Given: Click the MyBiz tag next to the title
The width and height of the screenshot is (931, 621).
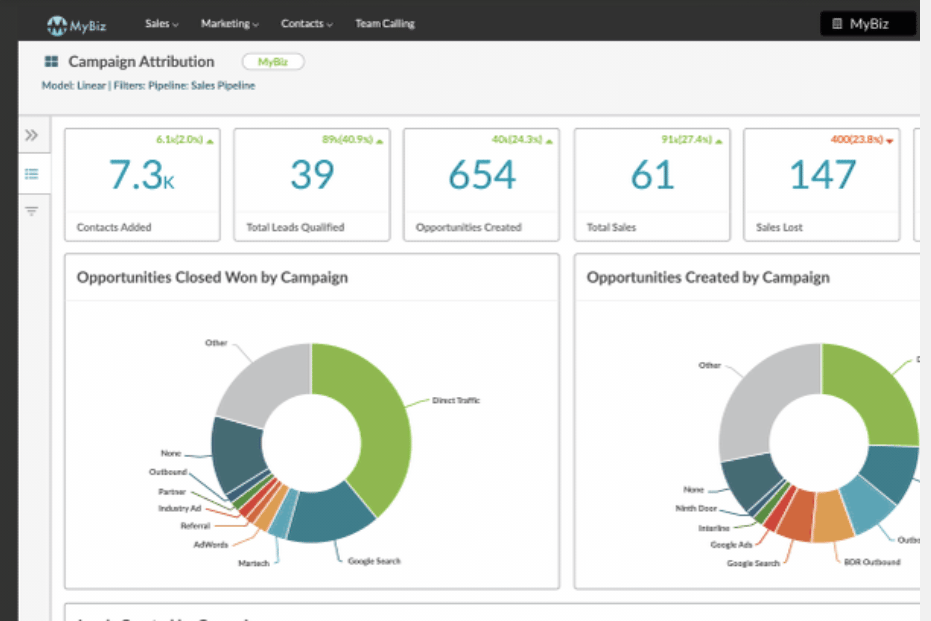Looking at the screenshot, I should pyautogui.click(x=272, y=61).
